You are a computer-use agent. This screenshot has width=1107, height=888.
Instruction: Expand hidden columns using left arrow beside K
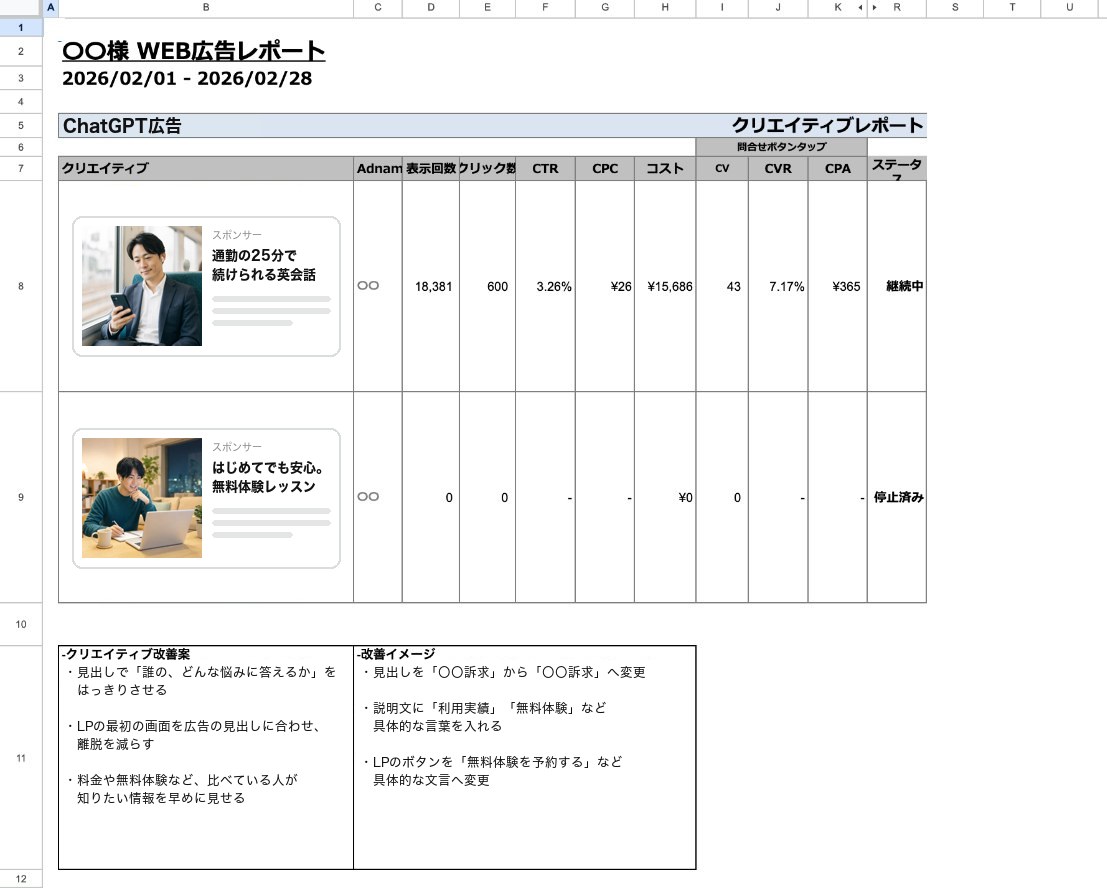[x=860, y=8]
